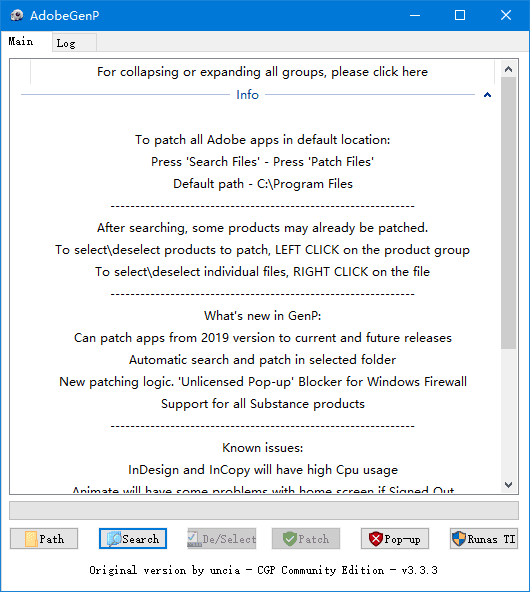This screenshot has height=592, width=530.
Task: Click 'To patch all Adobe apps in default location:' line
Action: coord(263,140)
